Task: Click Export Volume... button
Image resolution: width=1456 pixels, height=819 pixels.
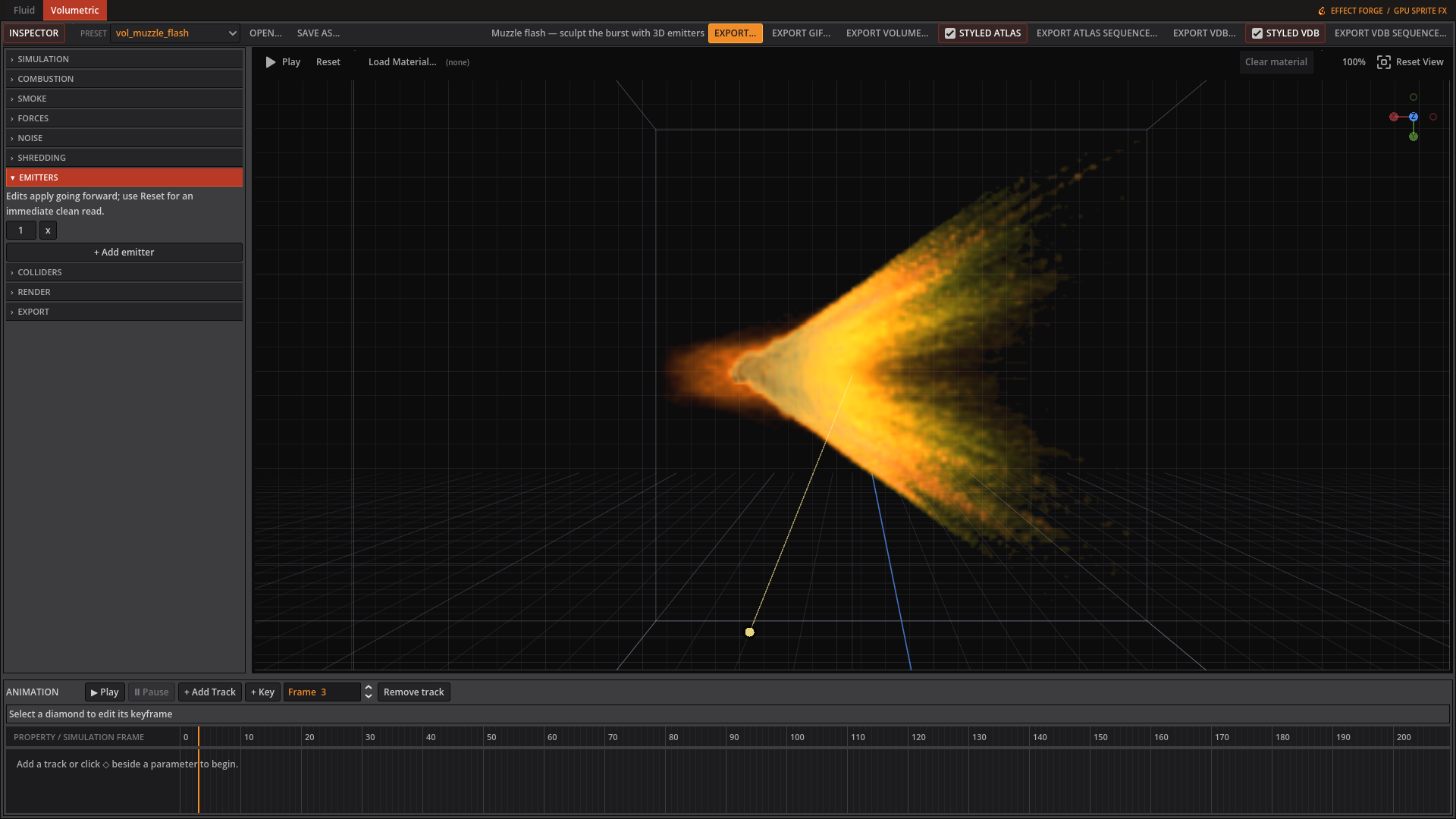Action: click(887, 33)
